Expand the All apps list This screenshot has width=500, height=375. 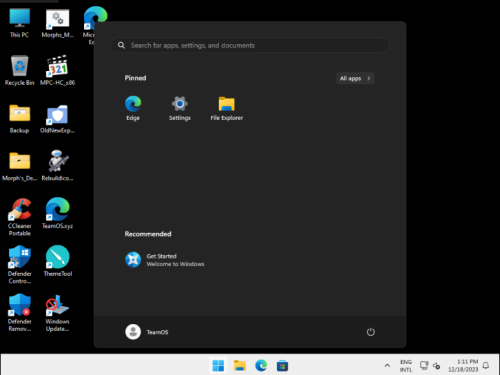pyautogui.click(x=355, y=78)
